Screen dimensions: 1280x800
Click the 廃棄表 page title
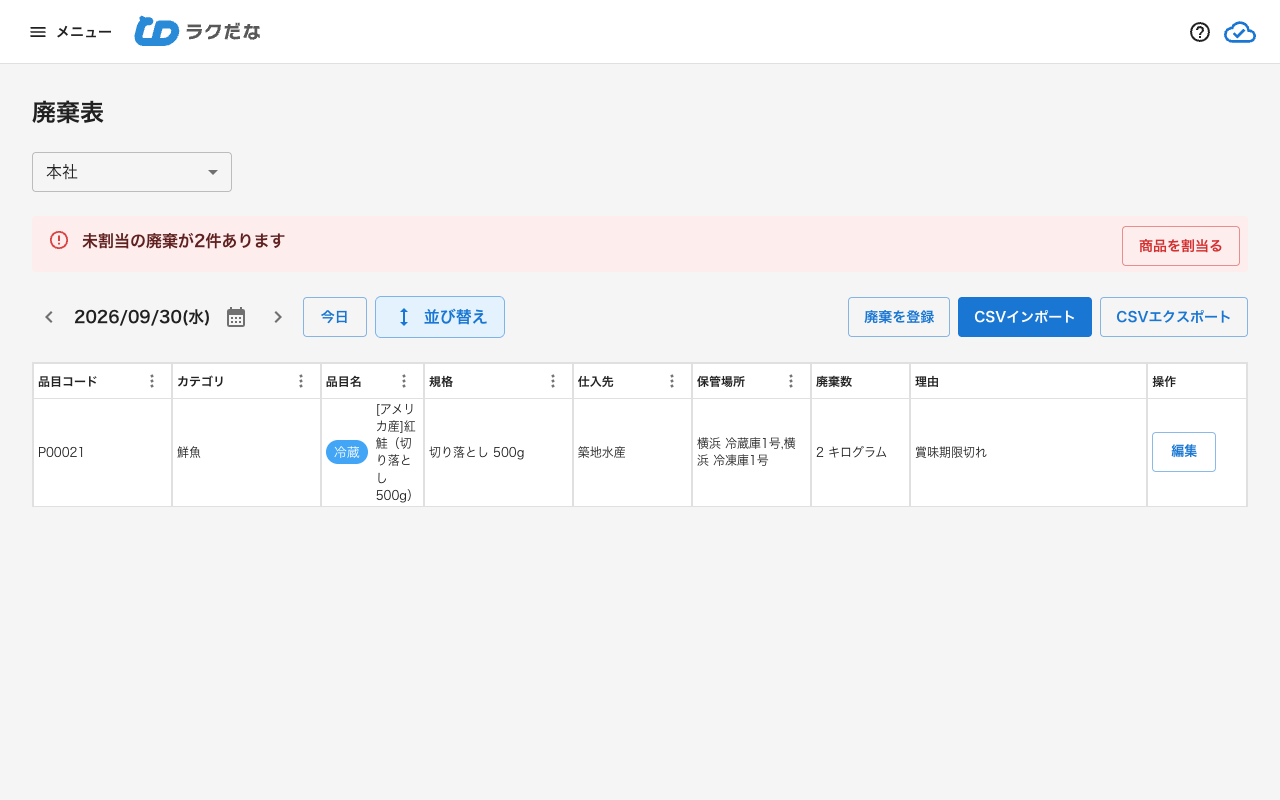(68, 112)
